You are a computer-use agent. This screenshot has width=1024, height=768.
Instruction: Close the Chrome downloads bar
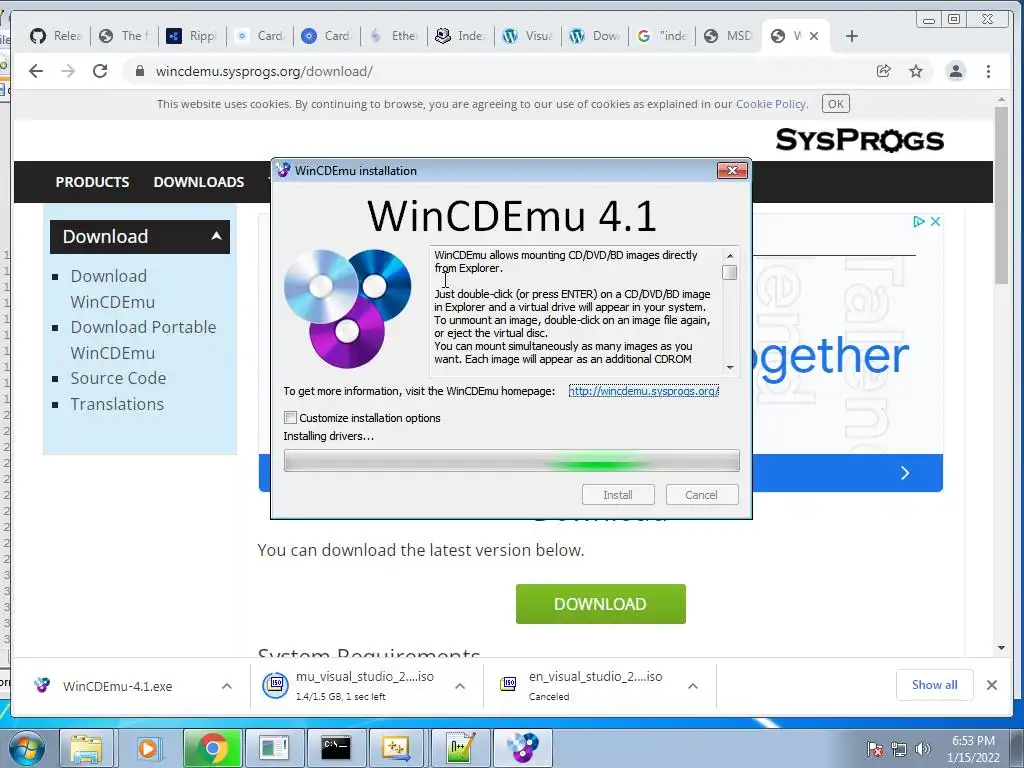[x=991, y=684]
